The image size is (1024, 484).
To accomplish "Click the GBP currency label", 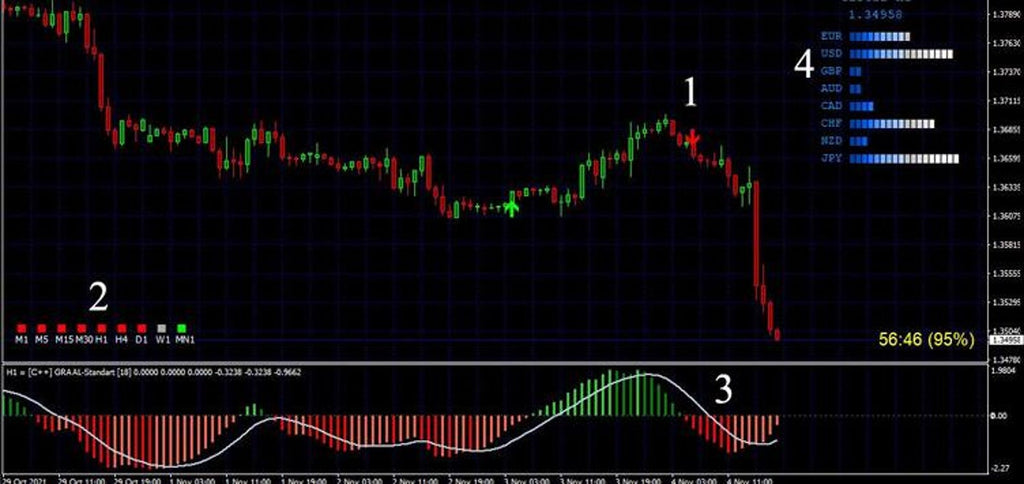I will coord(830,72).
